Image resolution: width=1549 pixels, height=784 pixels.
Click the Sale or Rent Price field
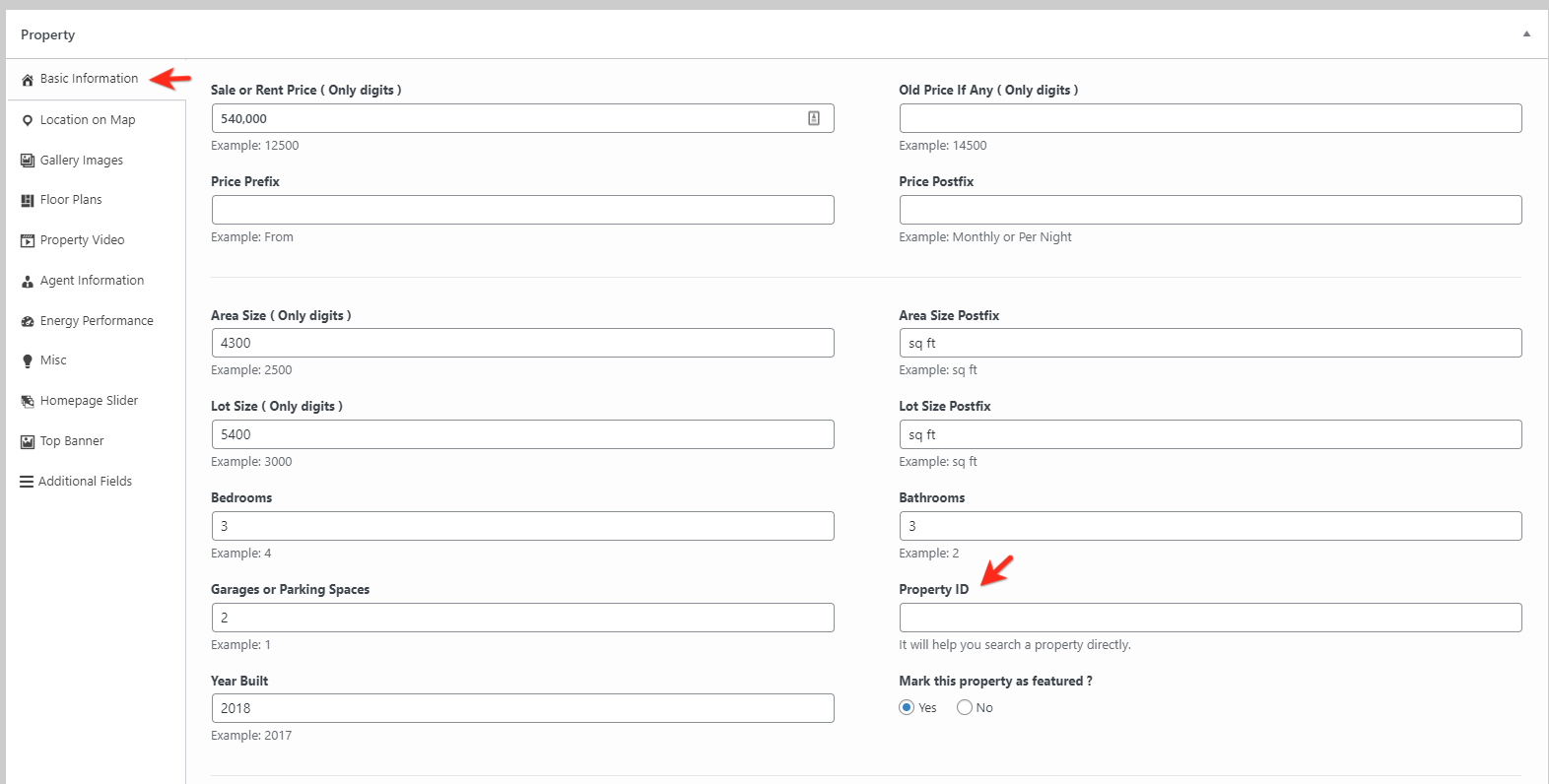pyautogui.click(x=522, y=118)
